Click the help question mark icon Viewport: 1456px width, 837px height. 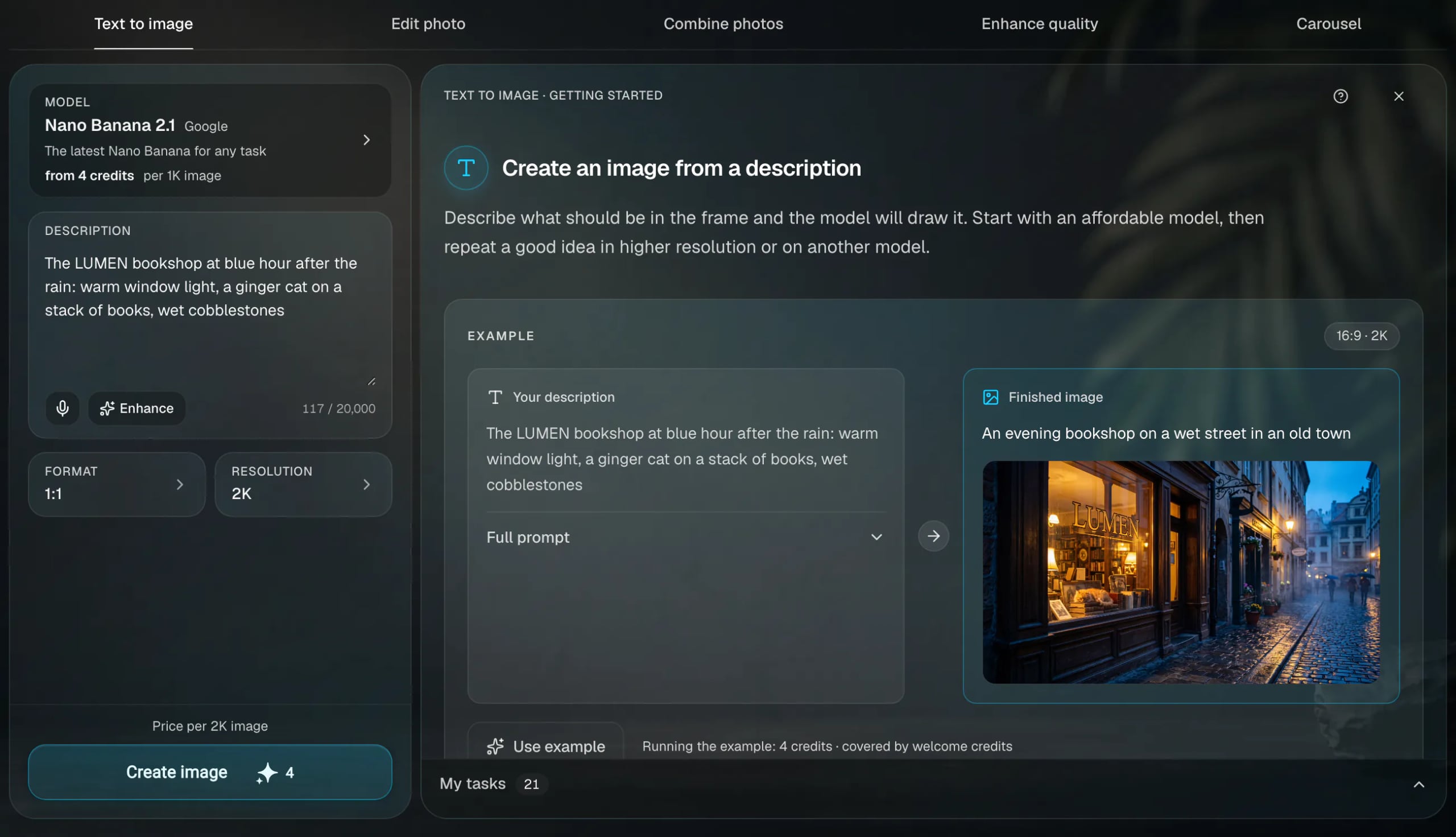[1340, 96]
